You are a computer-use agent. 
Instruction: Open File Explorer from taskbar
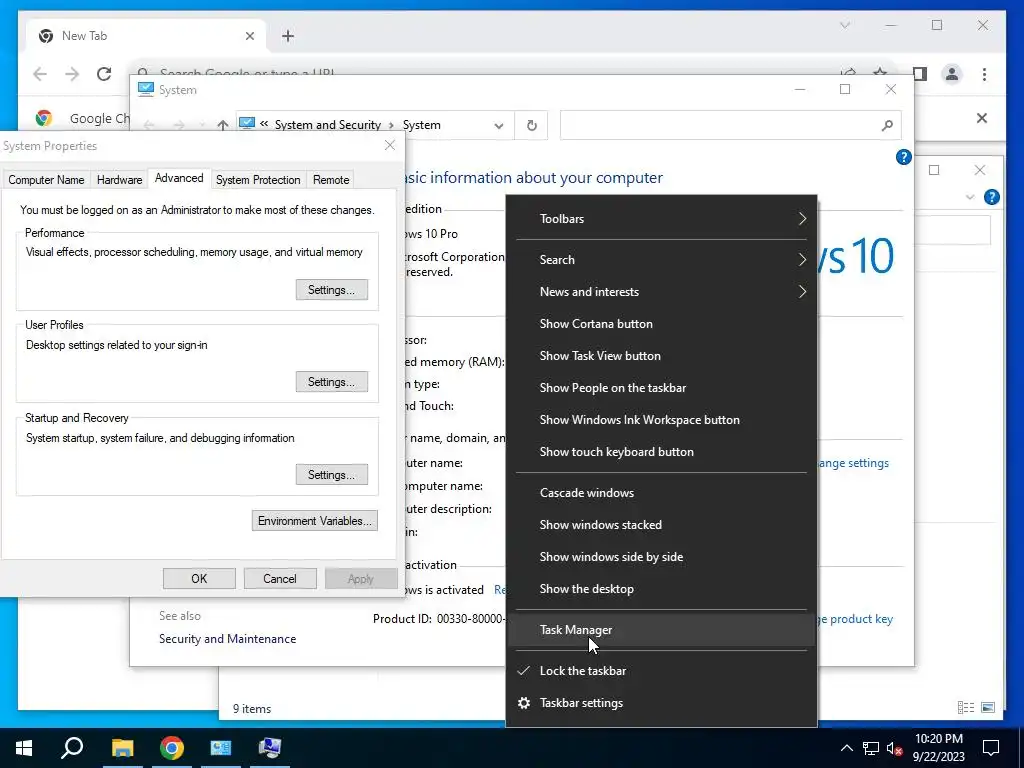[122, 747]
